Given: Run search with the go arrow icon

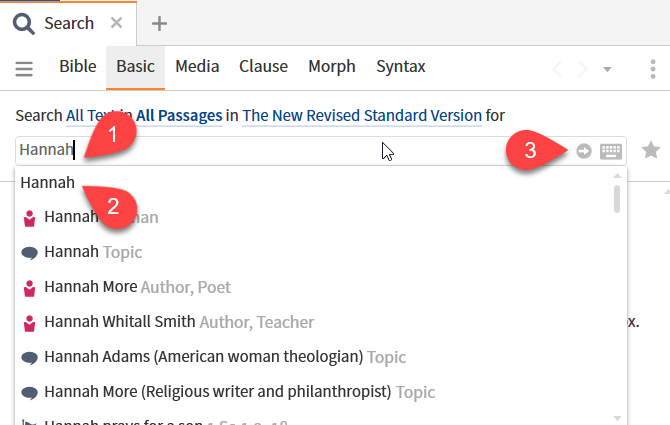Looking at the screenshot, I should (x=584, y=151).
